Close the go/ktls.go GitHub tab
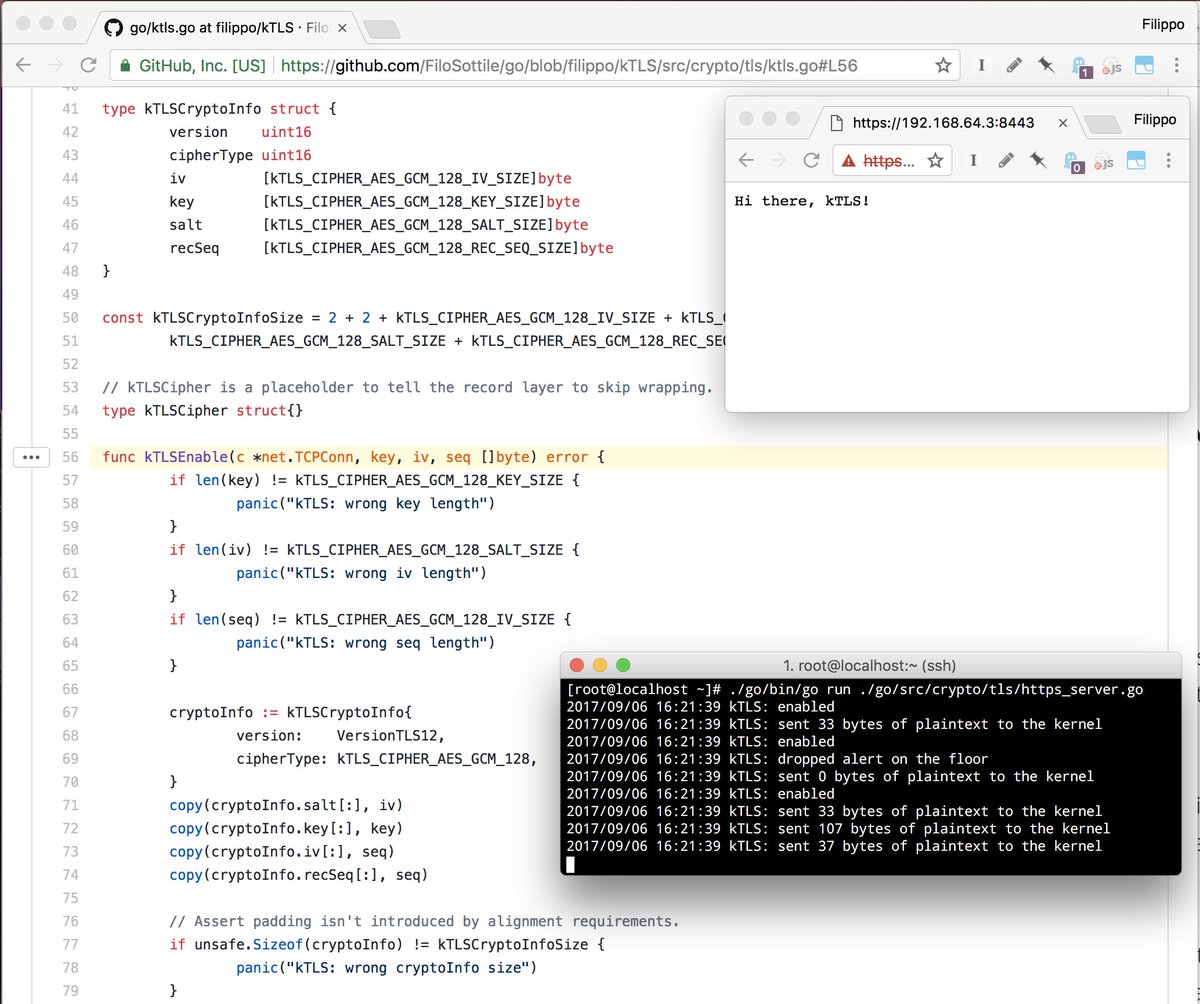Viewport: 1200px width, 1004px height. pyautogui.click(x=341, y=26)
